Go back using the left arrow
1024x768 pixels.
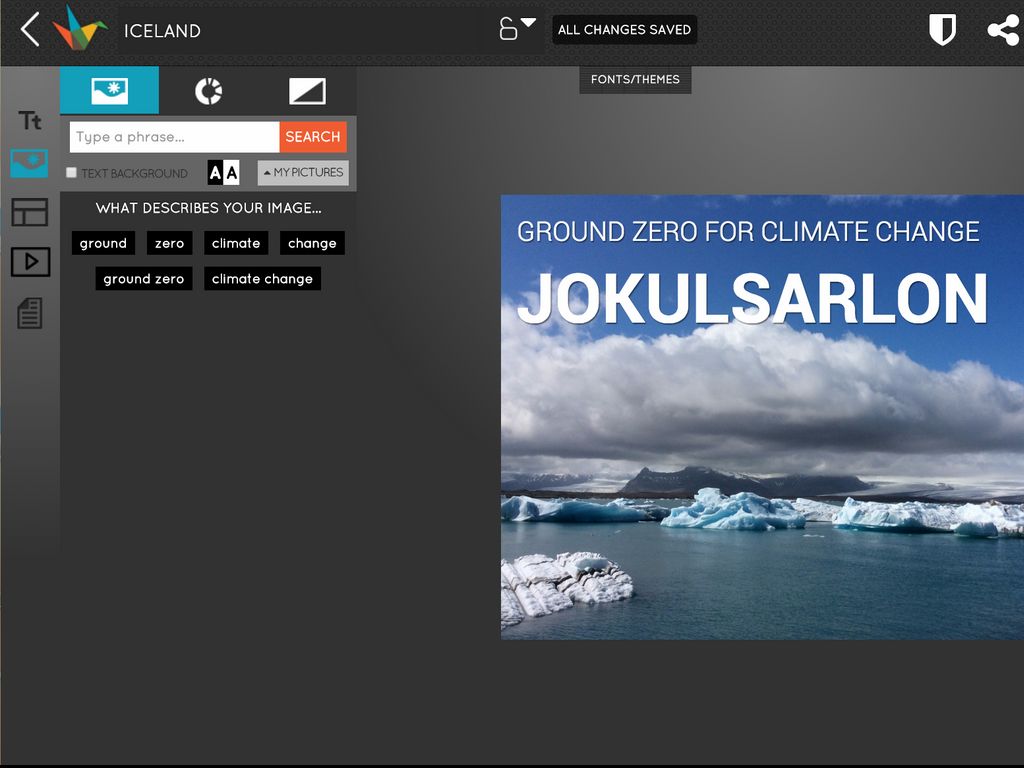pyautogui.click(x=31, y=30)
